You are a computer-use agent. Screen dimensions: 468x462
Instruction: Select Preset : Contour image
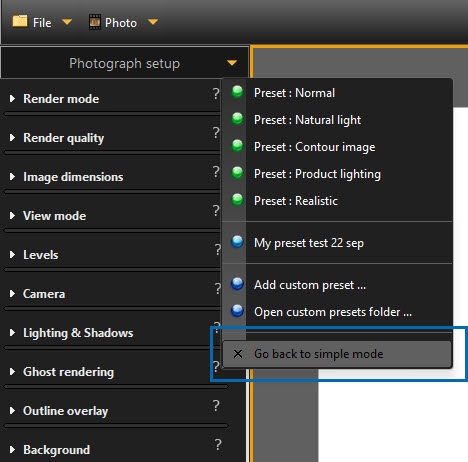tap(337, 147)
